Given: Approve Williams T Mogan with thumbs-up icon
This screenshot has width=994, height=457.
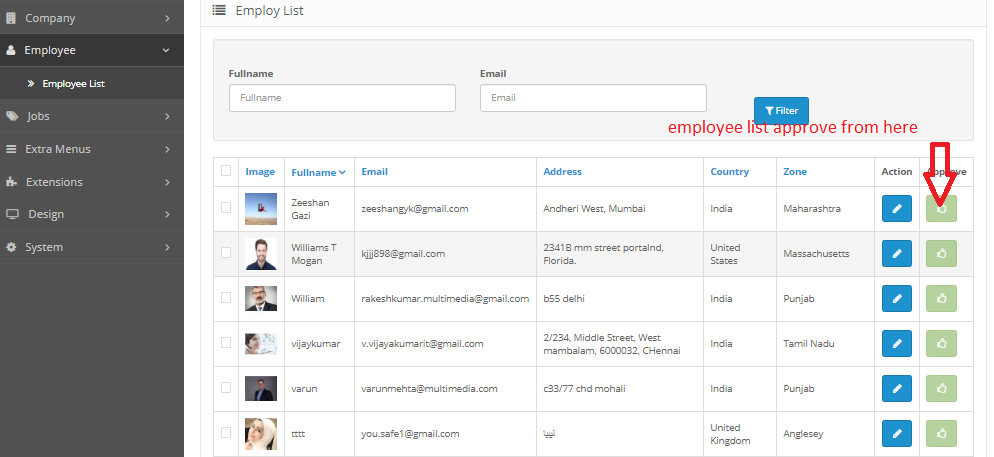Looking at the screenshot, I should click(941, 254).
